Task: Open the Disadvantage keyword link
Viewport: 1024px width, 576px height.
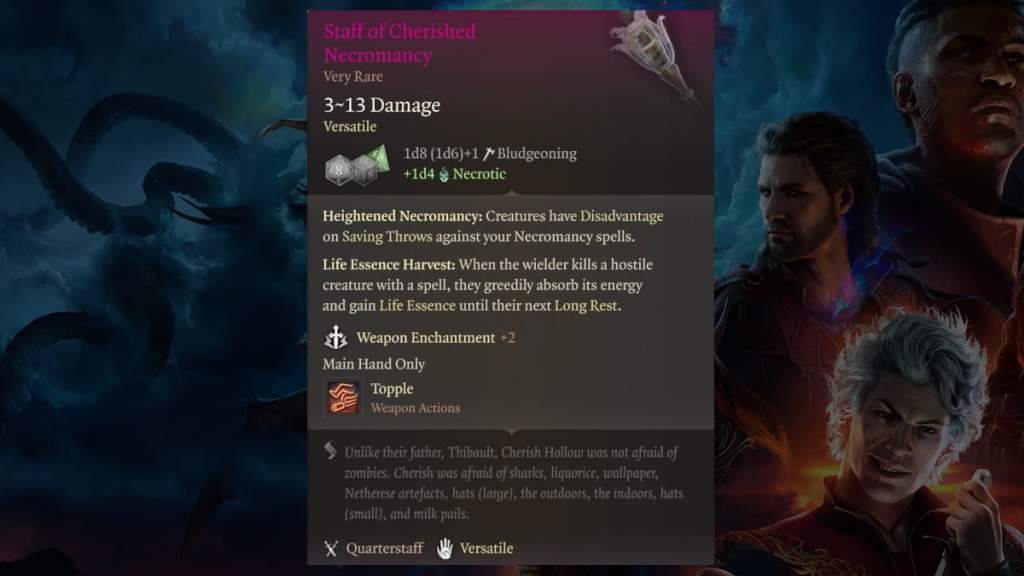Action: 621,216
